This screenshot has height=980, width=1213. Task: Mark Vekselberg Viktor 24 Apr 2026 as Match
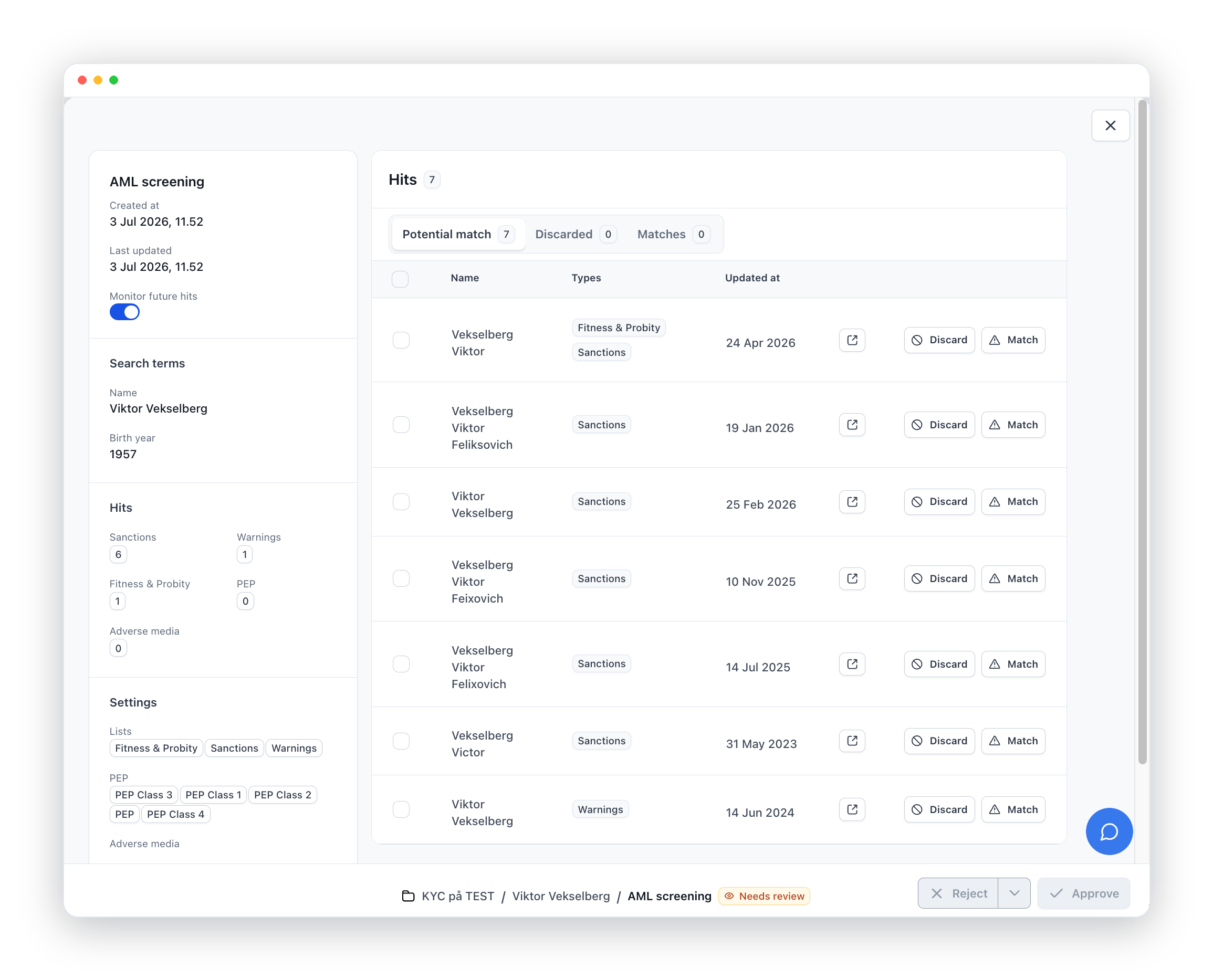pyautogui.click(x=1012, y=340)
